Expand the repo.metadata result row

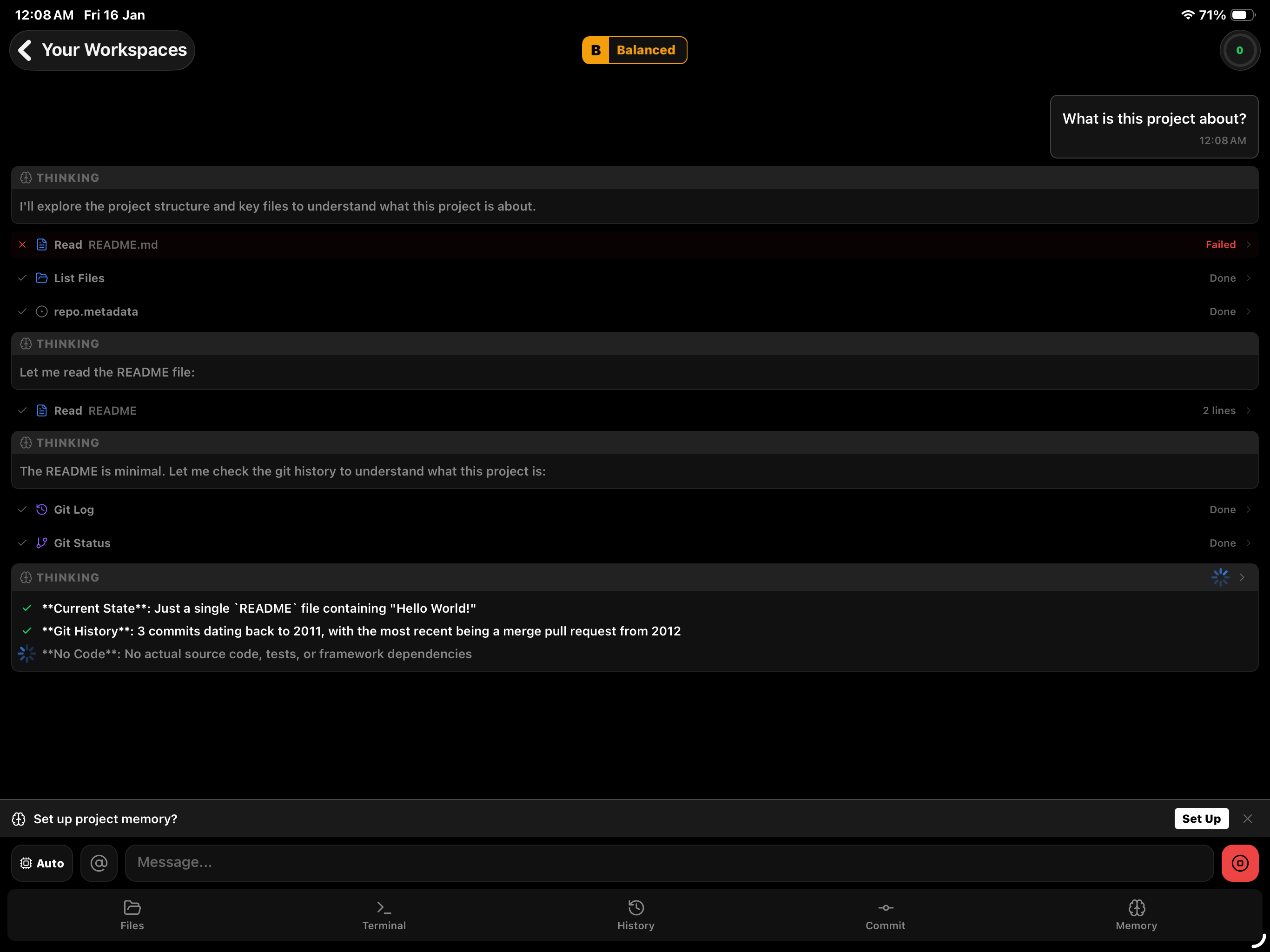pos(635,311)
